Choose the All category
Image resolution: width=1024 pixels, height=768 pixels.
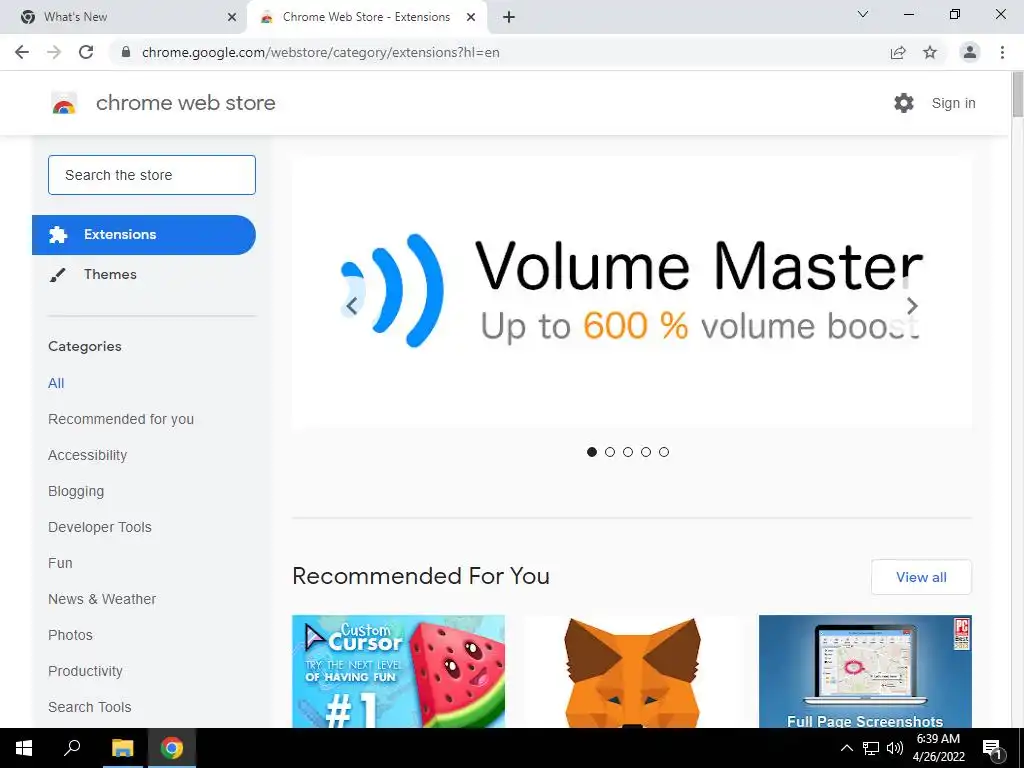(x=56, y=383)
